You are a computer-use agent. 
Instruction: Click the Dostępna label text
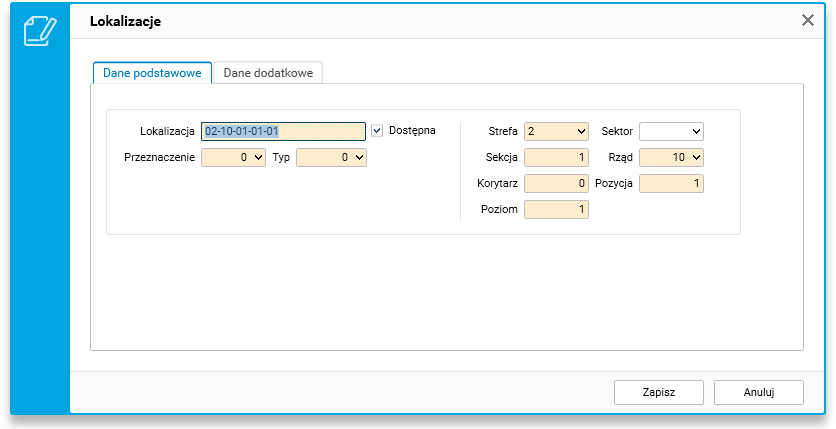pyautogui.click(x=412, y=130)
